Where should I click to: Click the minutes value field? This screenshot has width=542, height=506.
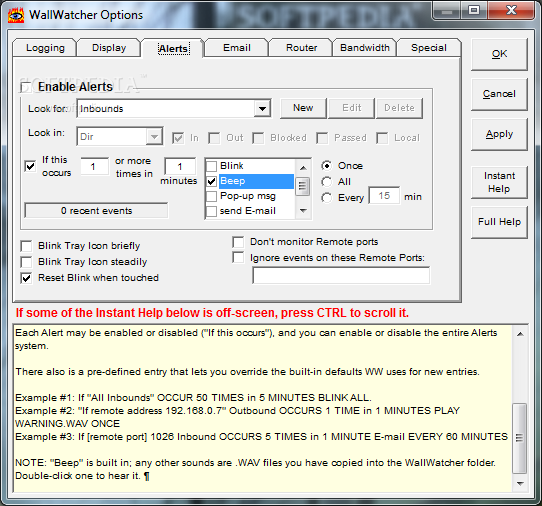tap(180, 167)
